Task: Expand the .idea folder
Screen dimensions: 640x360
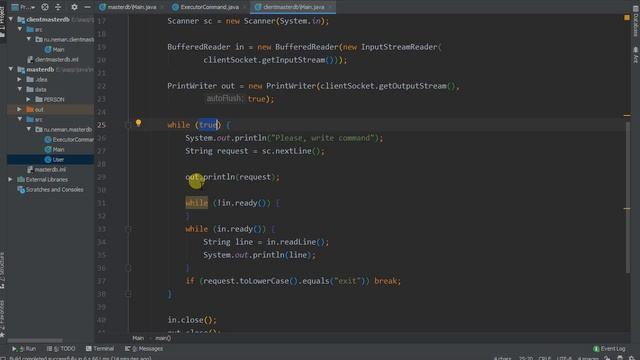Action: tap(20, 79)
